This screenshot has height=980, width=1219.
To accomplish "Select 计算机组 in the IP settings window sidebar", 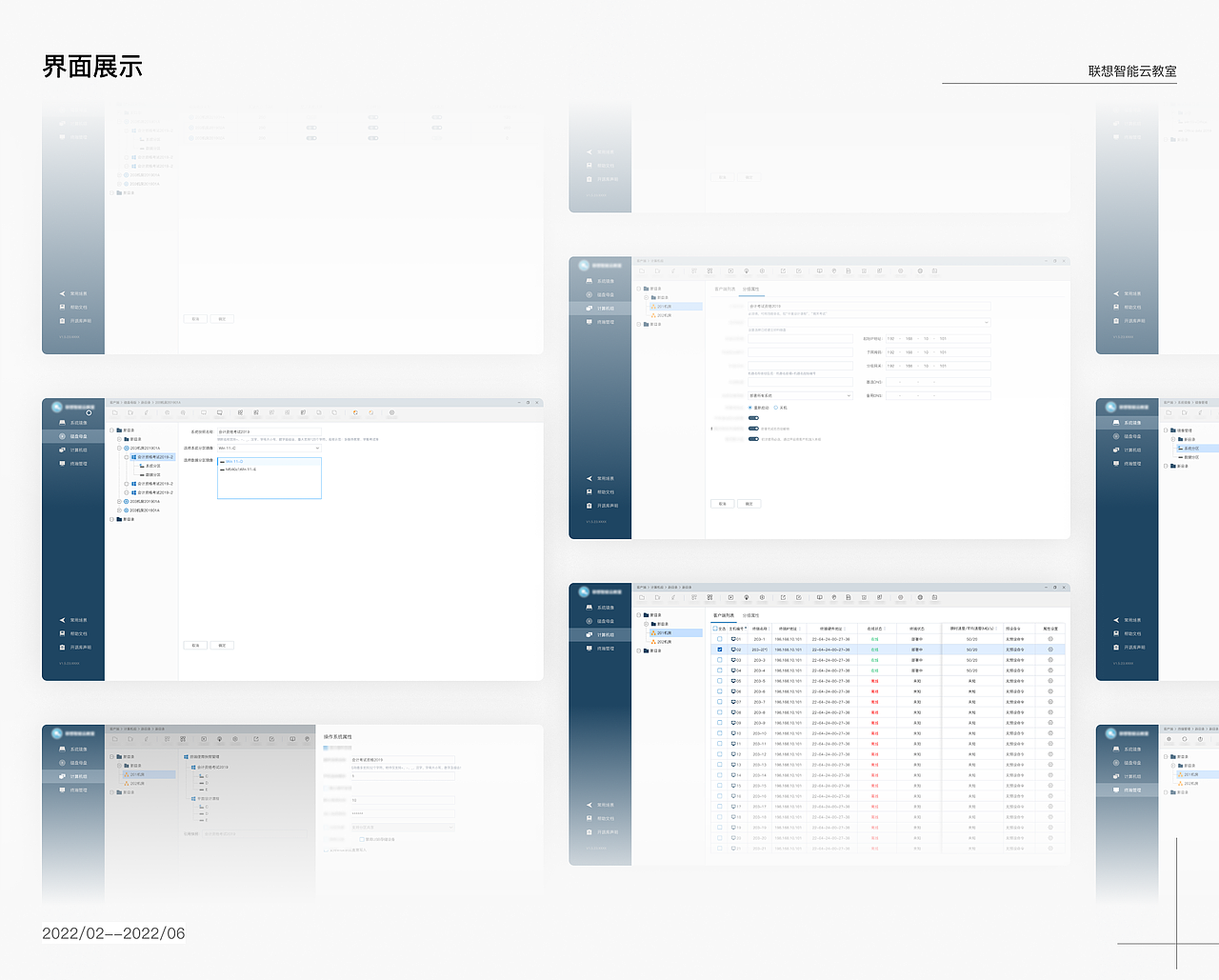I will (x=600, y=309).
